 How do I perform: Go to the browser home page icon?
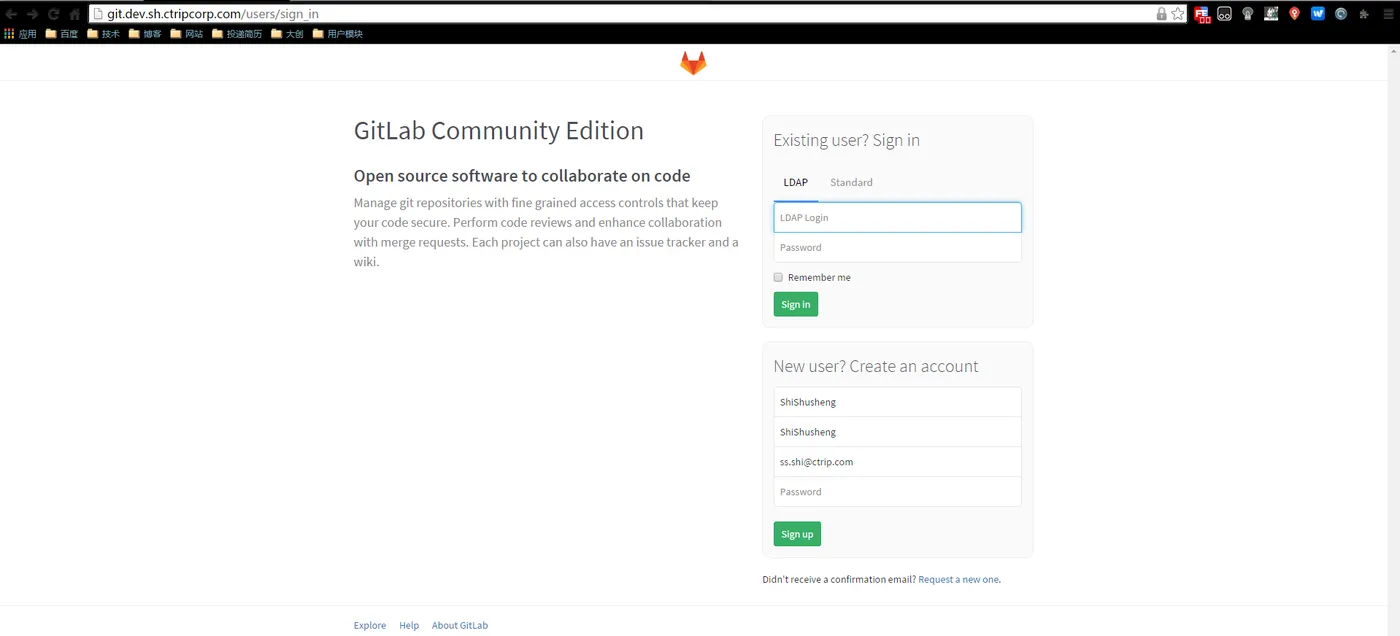(74, 14)
